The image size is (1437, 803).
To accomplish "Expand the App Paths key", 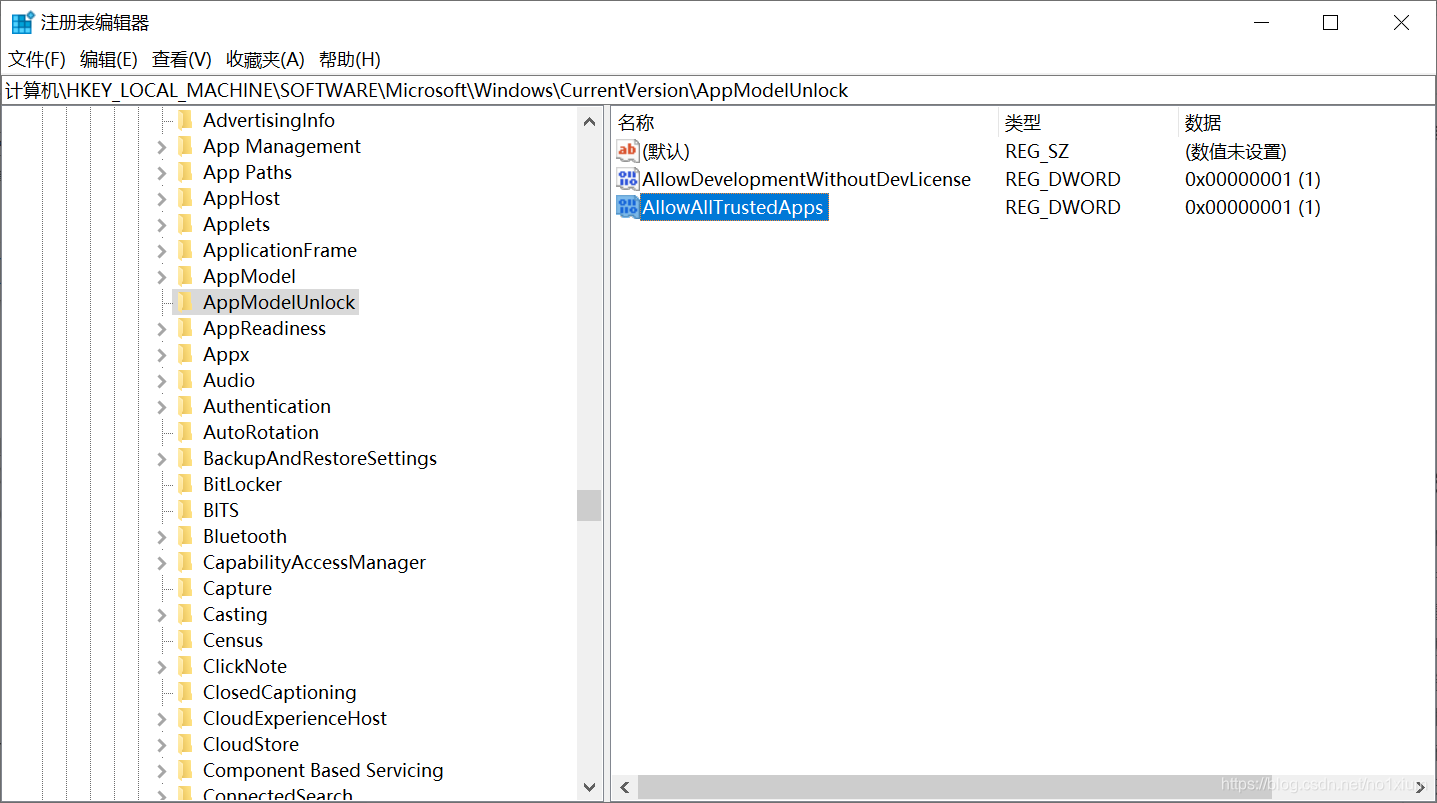I will 162,173.
